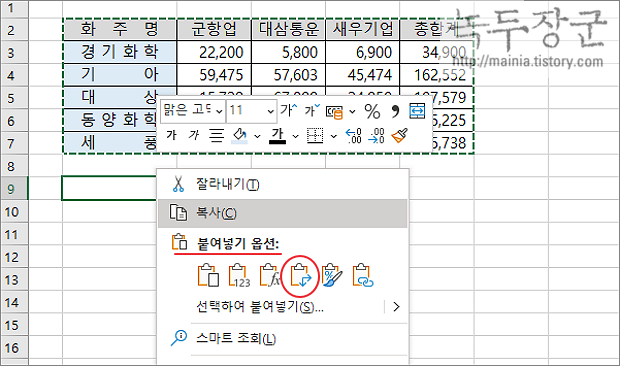Click the Cut scissors icon
This screenshot has width=620, height=366.
tap(178, 184)
